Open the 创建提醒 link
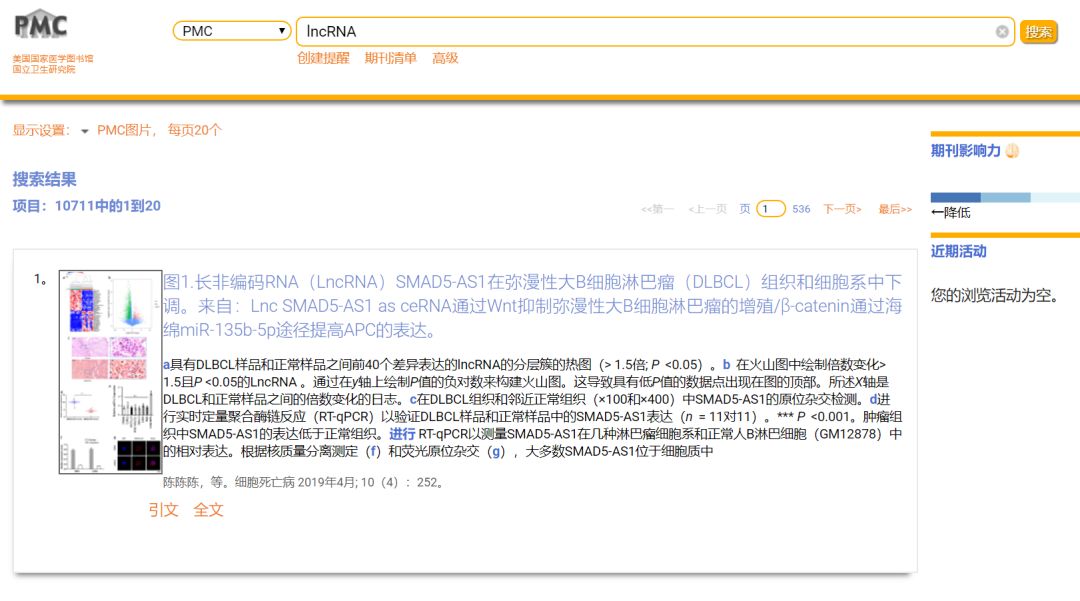The width and height of the screenshot is (1080, 601). pos(323,59)
